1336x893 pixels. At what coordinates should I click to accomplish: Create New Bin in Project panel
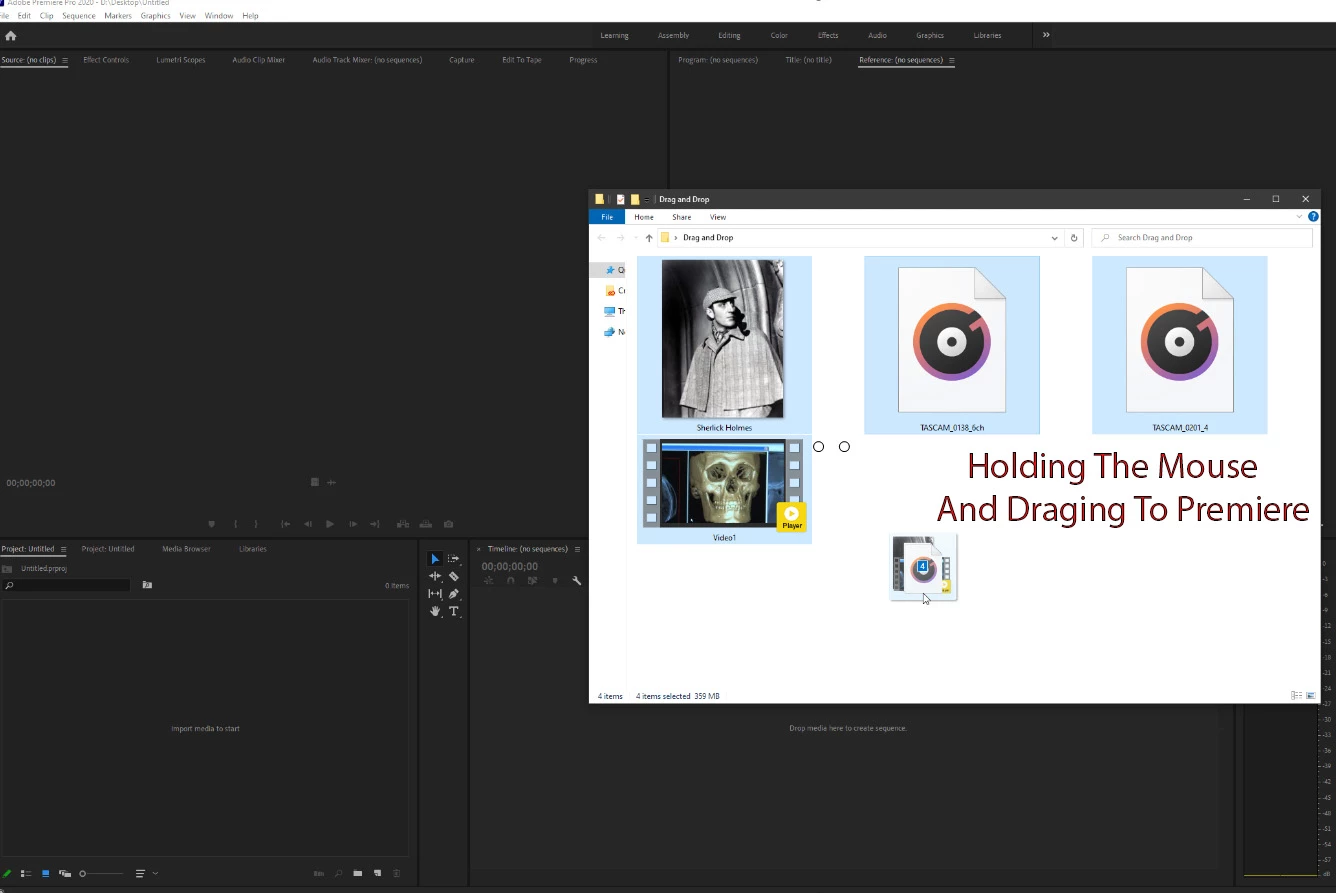tap(358, 873)
